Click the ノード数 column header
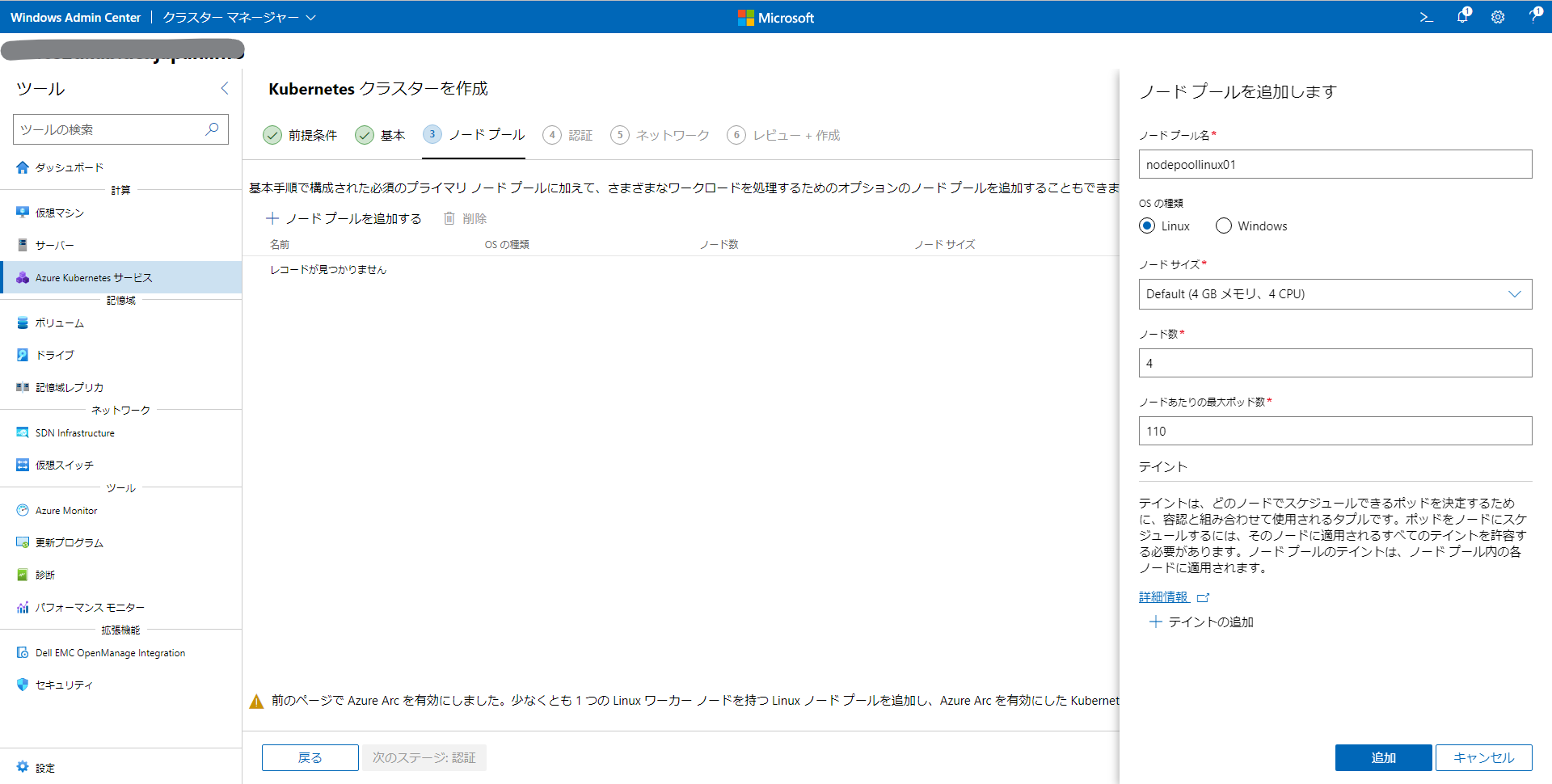 pos(719,244)
